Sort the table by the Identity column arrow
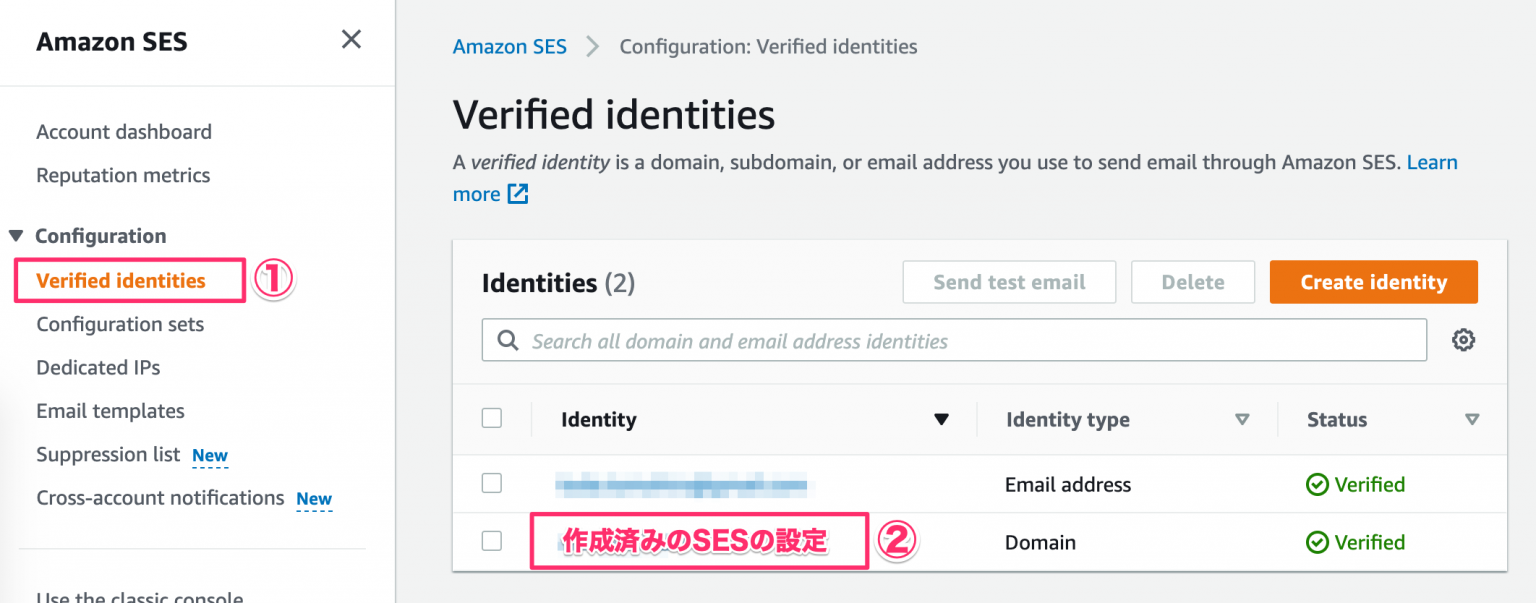The height and width of the screenshot is (603, 1536). [x=940, y=420]
